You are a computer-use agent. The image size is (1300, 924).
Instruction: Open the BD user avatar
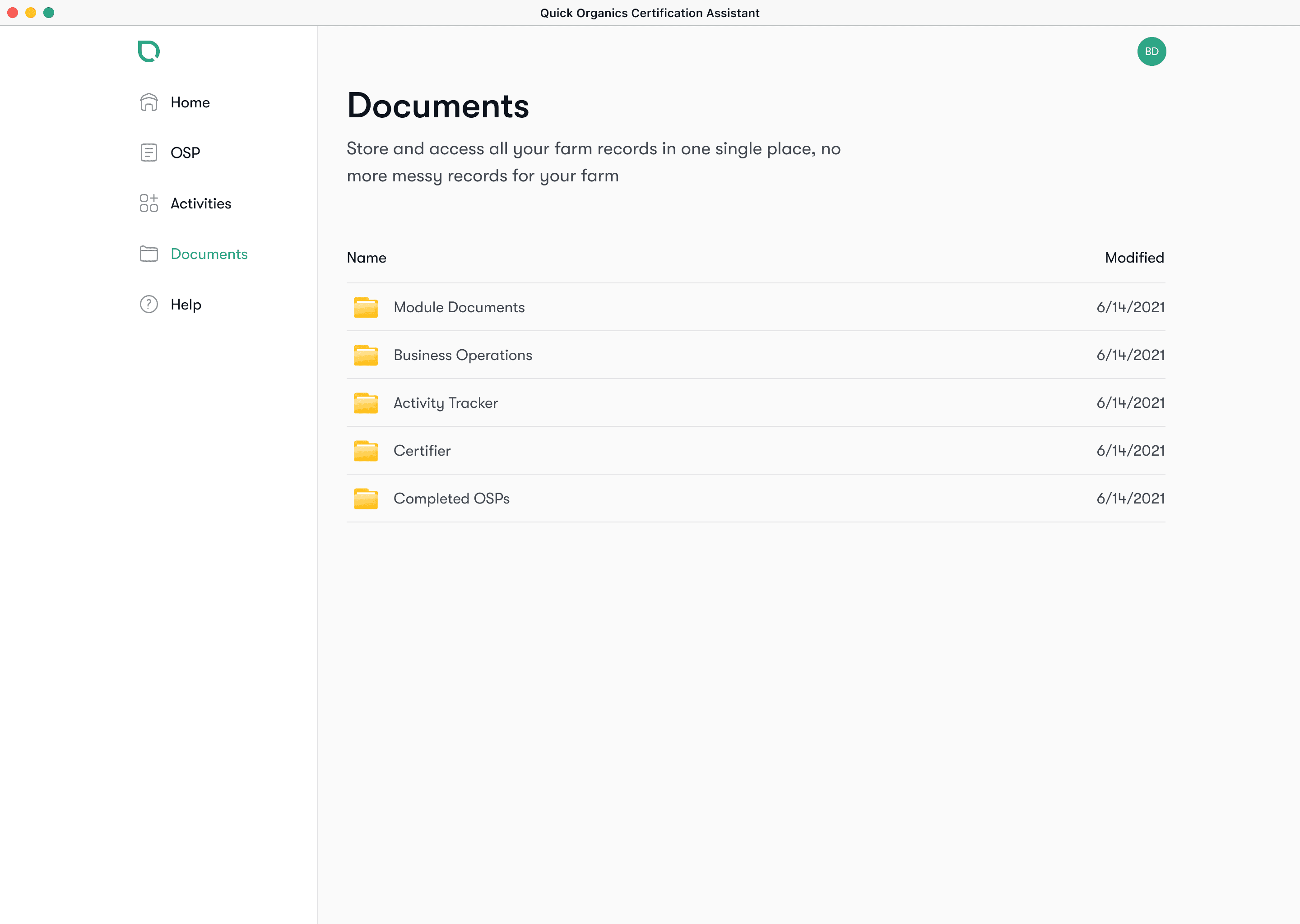pos(1151,51)
